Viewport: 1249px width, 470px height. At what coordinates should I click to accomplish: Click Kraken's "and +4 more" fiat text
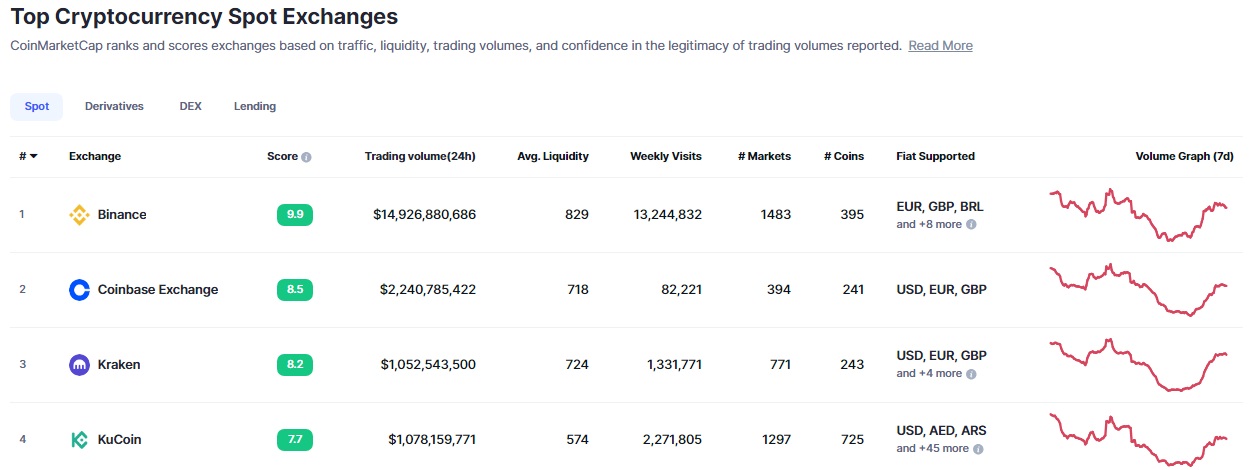tap(929, 374)
